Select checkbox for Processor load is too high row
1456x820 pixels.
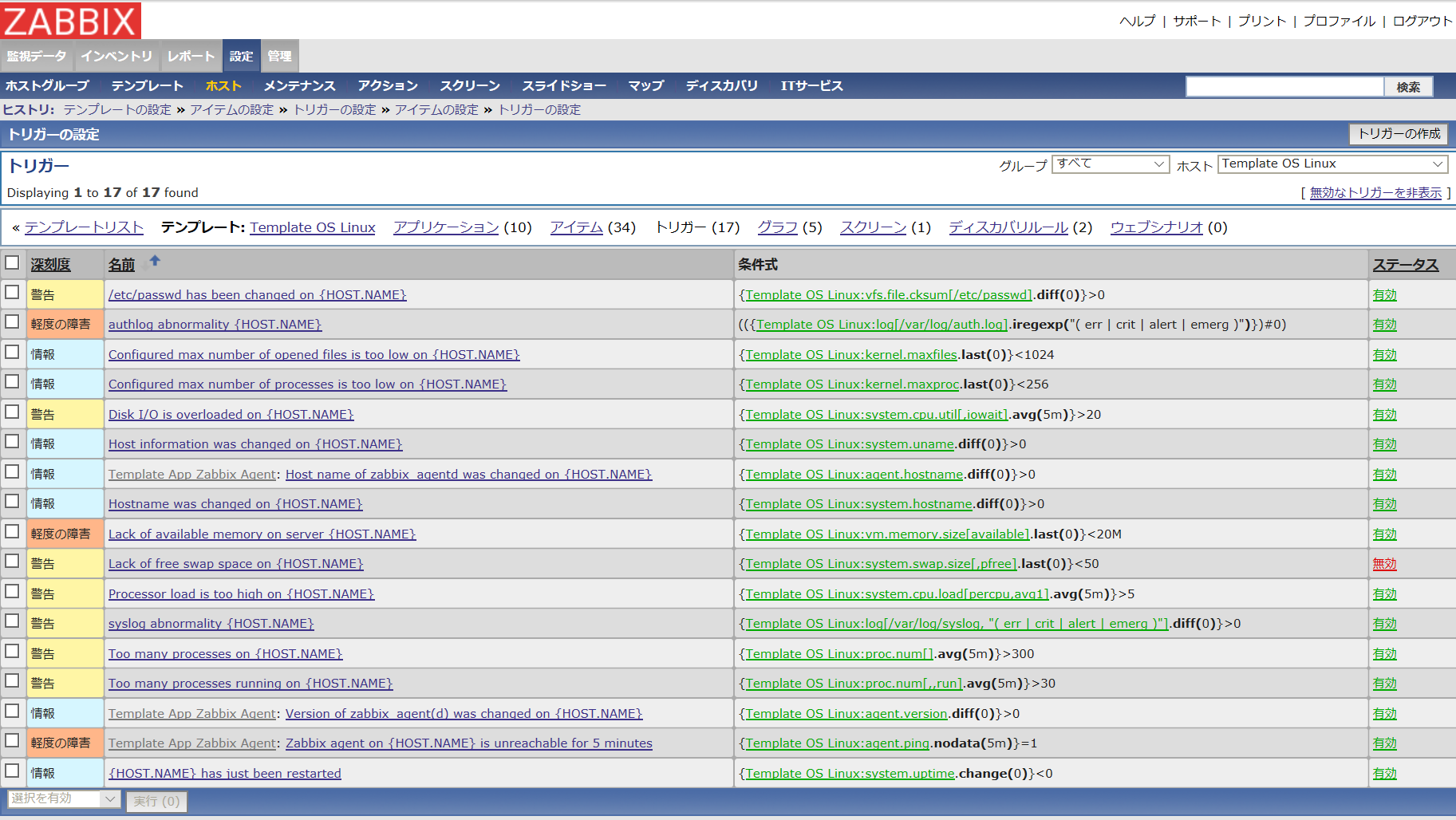pyautogui.click(x=12, y=591)
